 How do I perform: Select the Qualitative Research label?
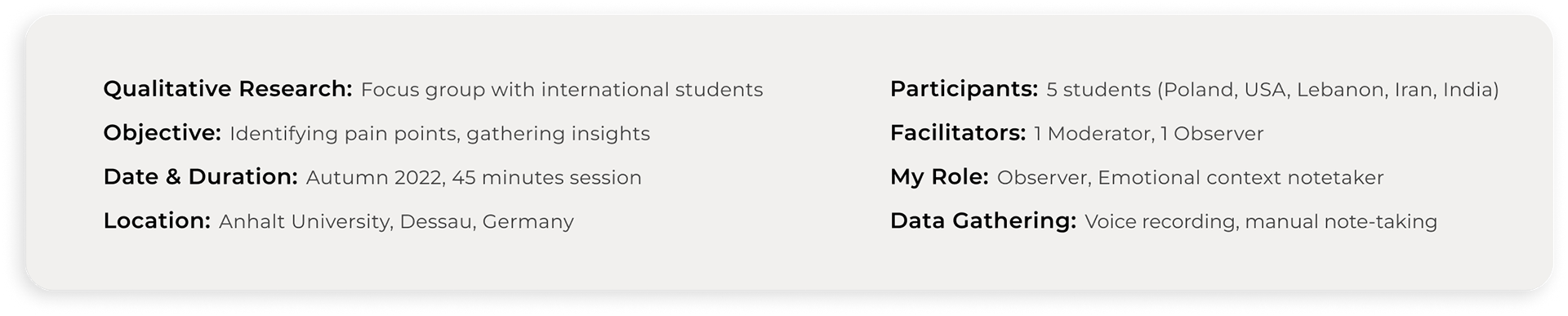coord(228,89)
